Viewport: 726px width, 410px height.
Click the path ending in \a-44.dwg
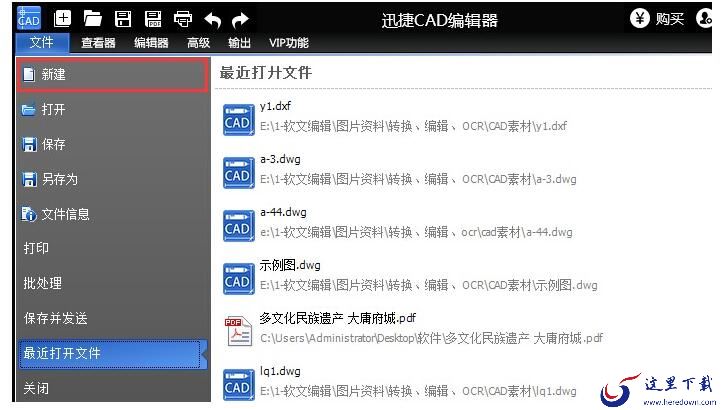[416, 232]
